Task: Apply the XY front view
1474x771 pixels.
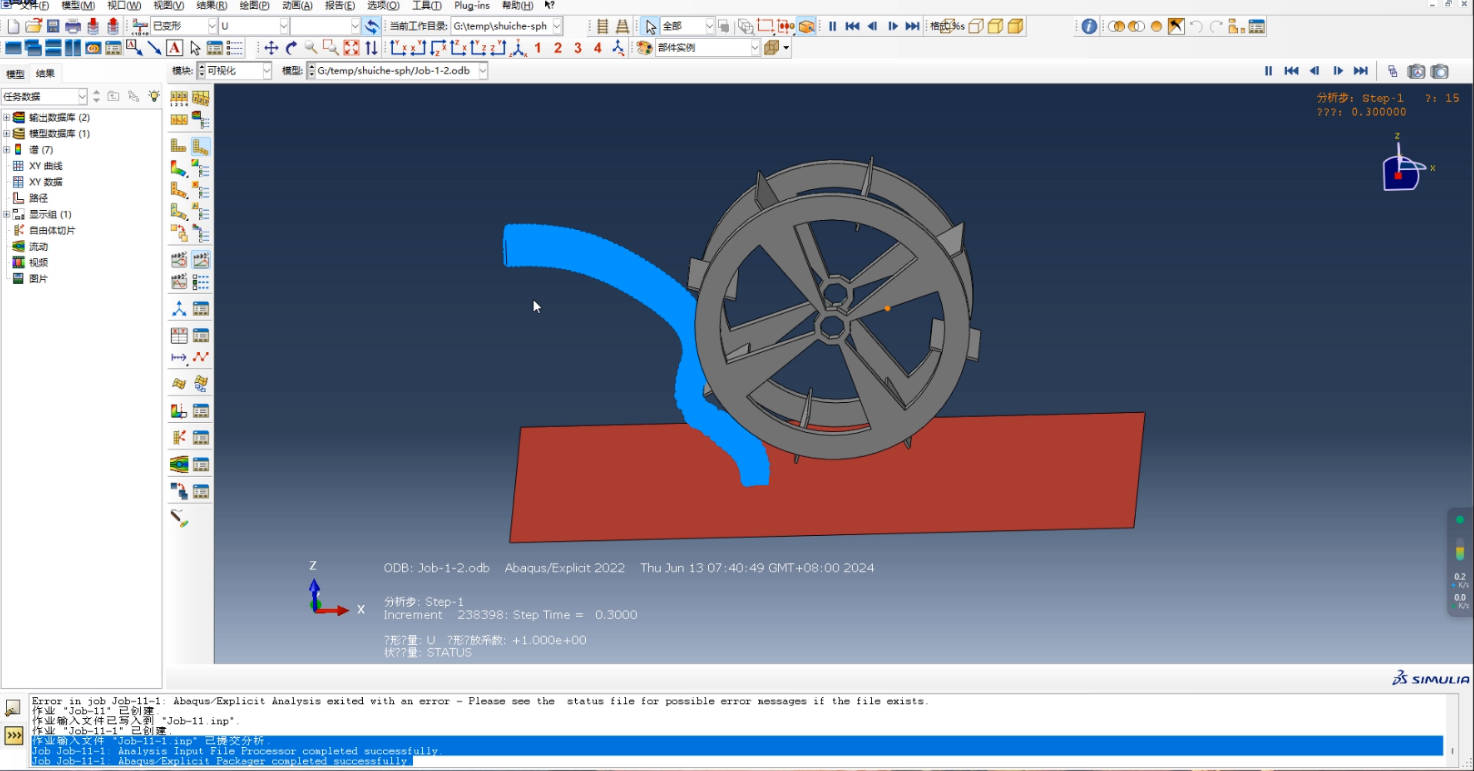Action: coord(398,47)
